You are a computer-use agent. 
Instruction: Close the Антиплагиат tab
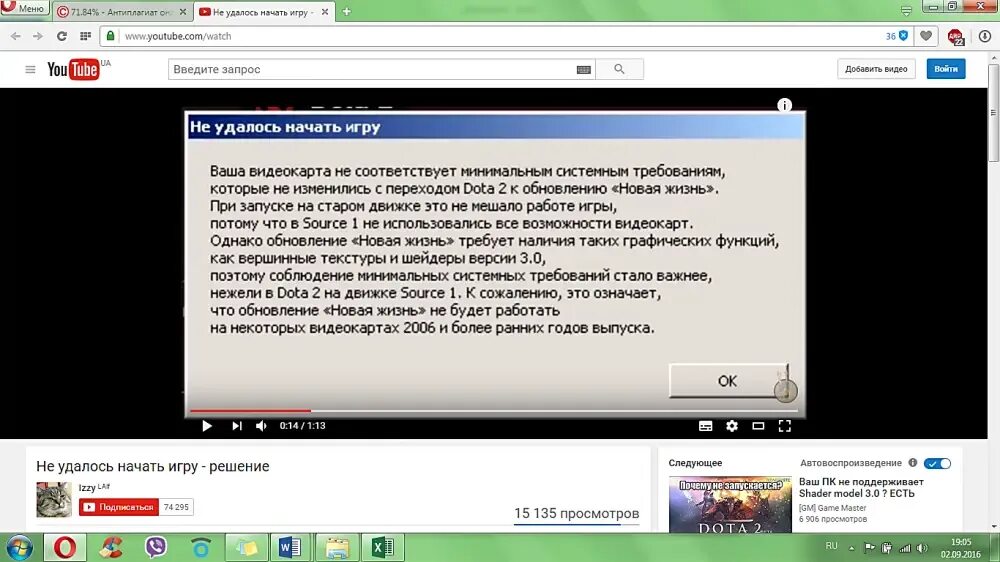tap(183, 12)
